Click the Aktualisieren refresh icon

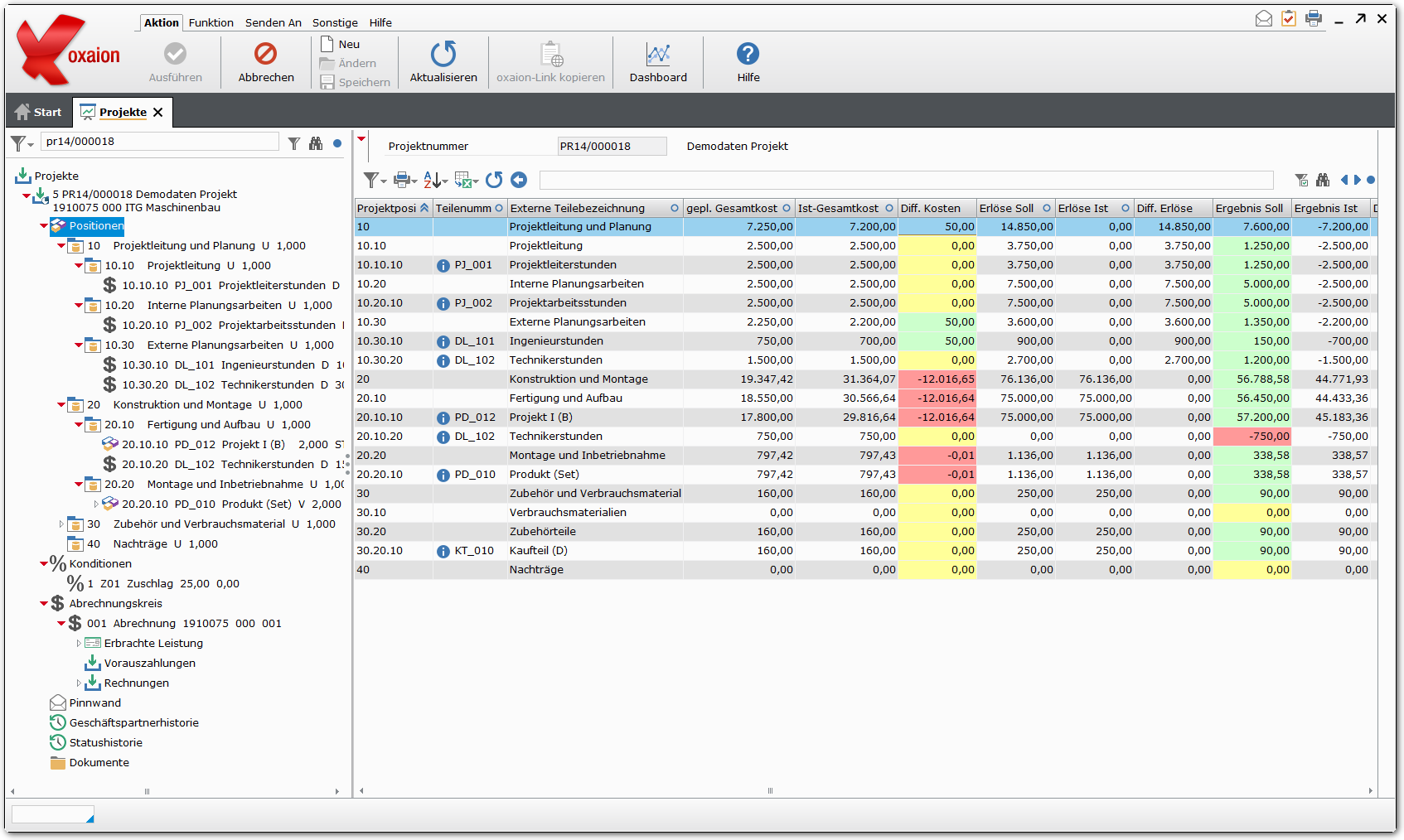[443, 54]
